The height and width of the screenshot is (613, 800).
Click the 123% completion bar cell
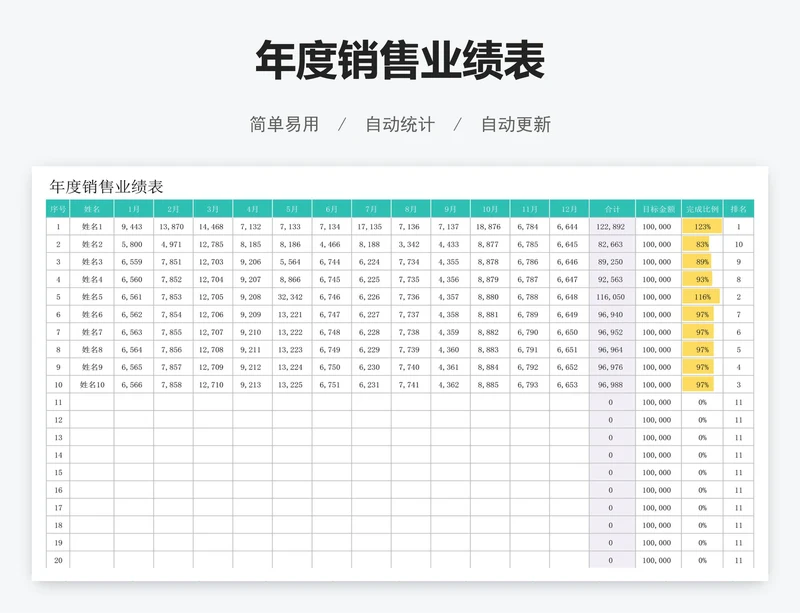pyautogui.click(x=702, y=227)
